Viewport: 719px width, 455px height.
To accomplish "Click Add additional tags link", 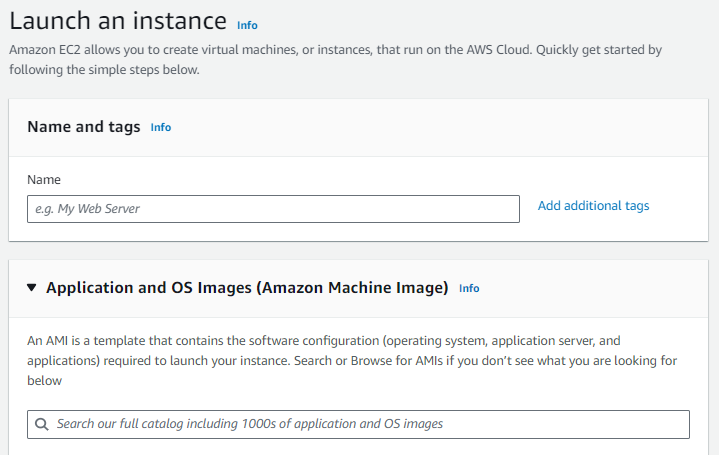I will pyautogui.click(x=593, y=206).
